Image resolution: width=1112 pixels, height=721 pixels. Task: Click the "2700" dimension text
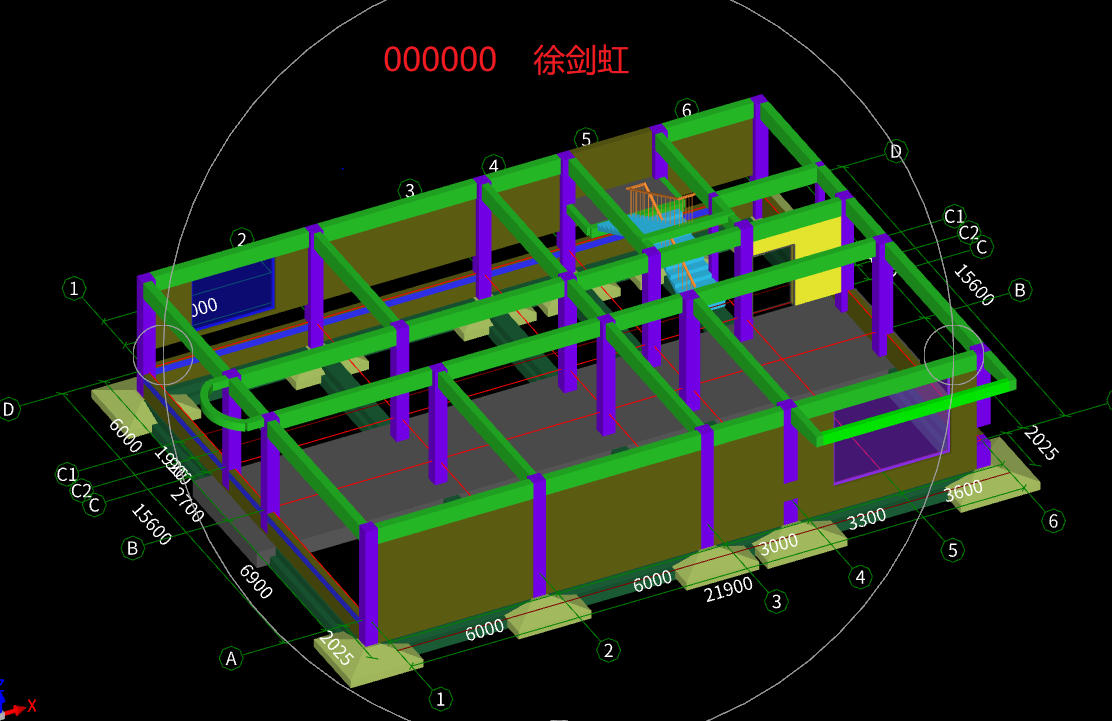click(x=187, y=505)
